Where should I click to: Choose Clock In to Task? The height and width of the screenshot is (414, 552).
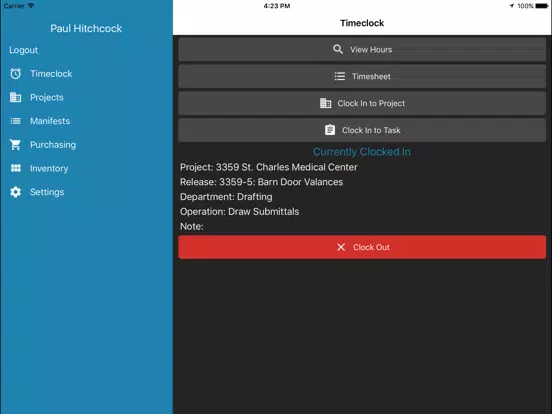pos(362,130)
